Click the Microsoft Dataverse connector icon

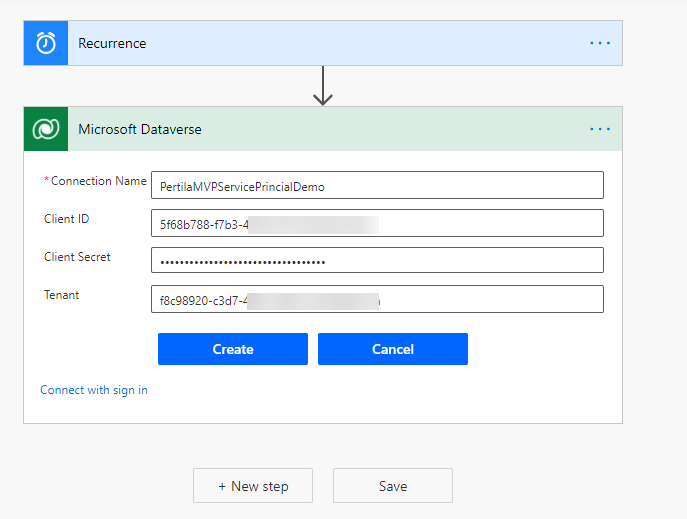tap(46, 129)
